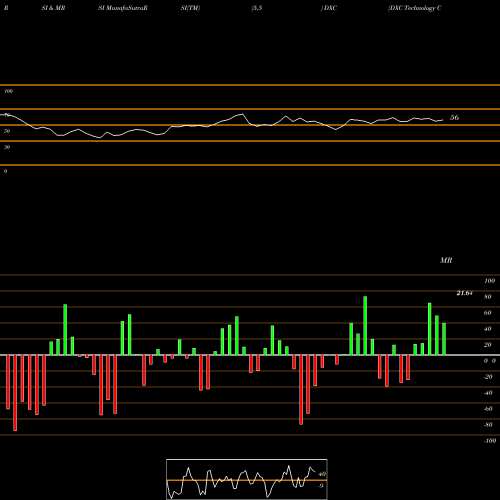
Task: Select the current RSI value '56'
Action: 454,117
